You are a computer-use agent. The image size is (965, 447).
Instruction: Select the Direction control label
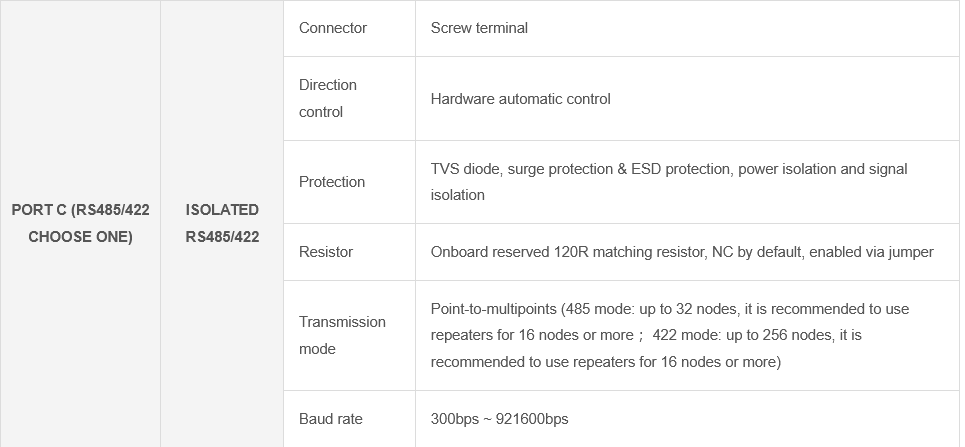pos(328,98)
